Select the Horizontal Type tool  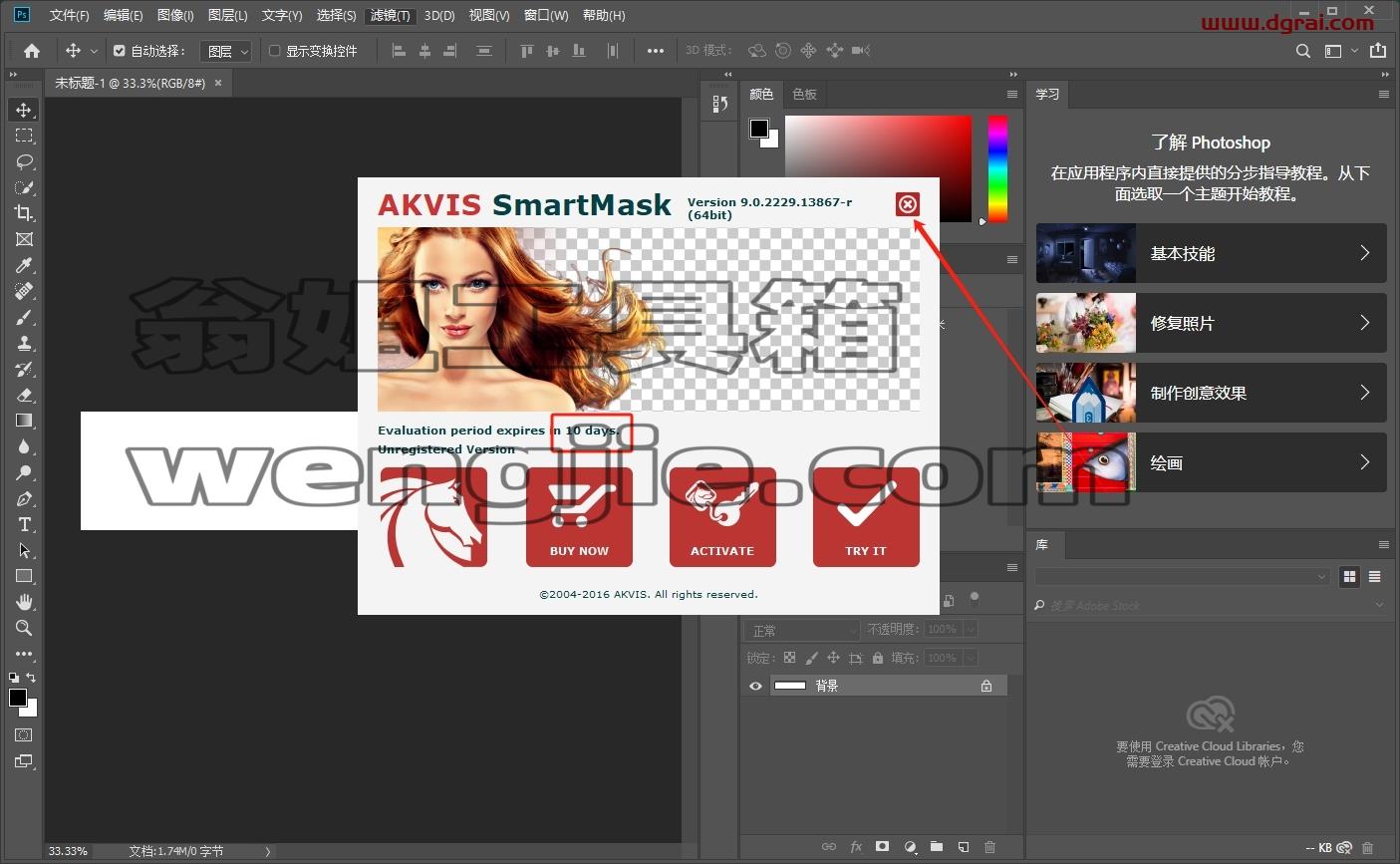click(x=24, y=524)
